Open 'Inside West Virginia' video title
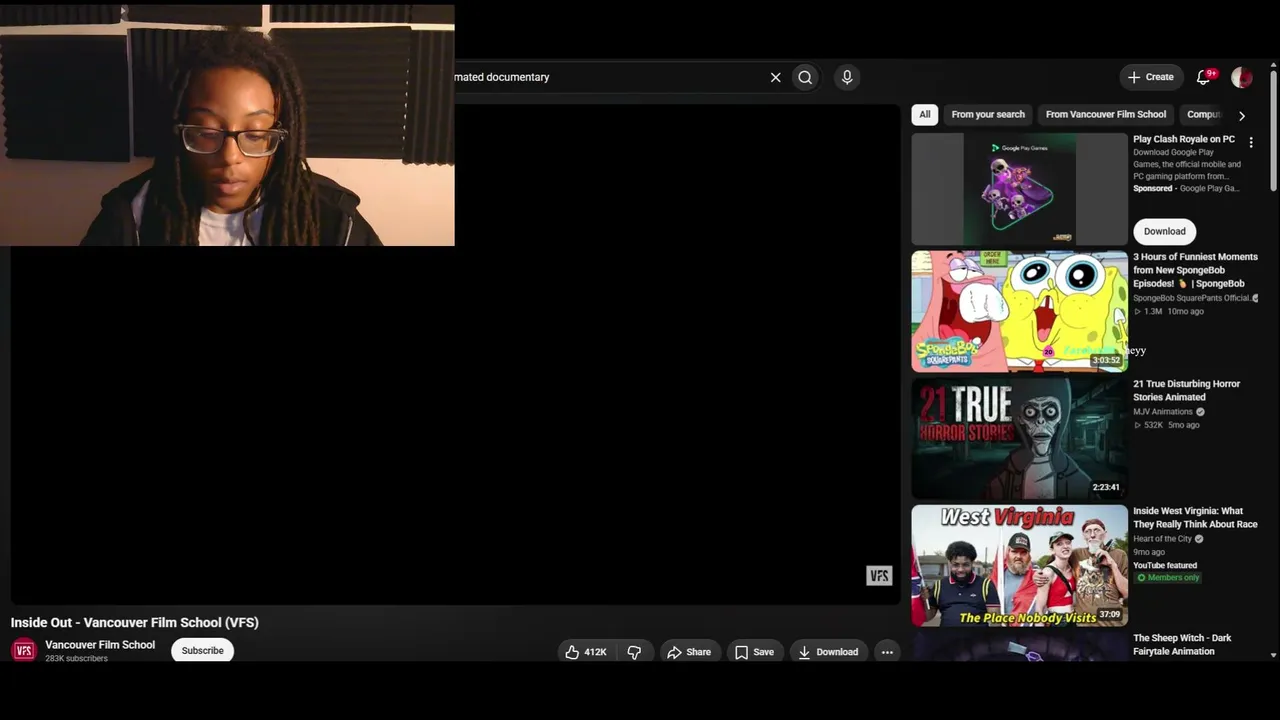 [x=1195, y=517]
